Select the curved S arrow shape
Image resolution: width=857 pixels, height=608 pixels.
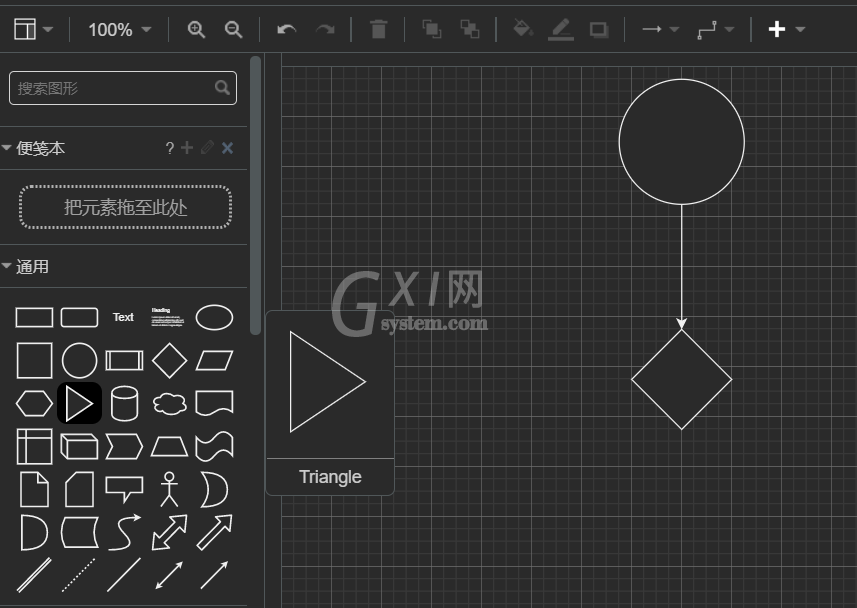(124, 532)
